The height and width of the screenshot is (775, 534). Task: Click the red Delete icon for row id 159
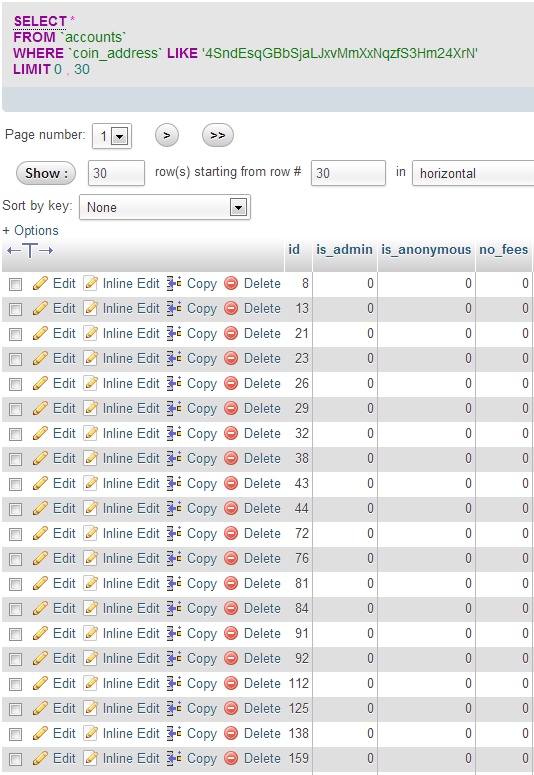231,758
